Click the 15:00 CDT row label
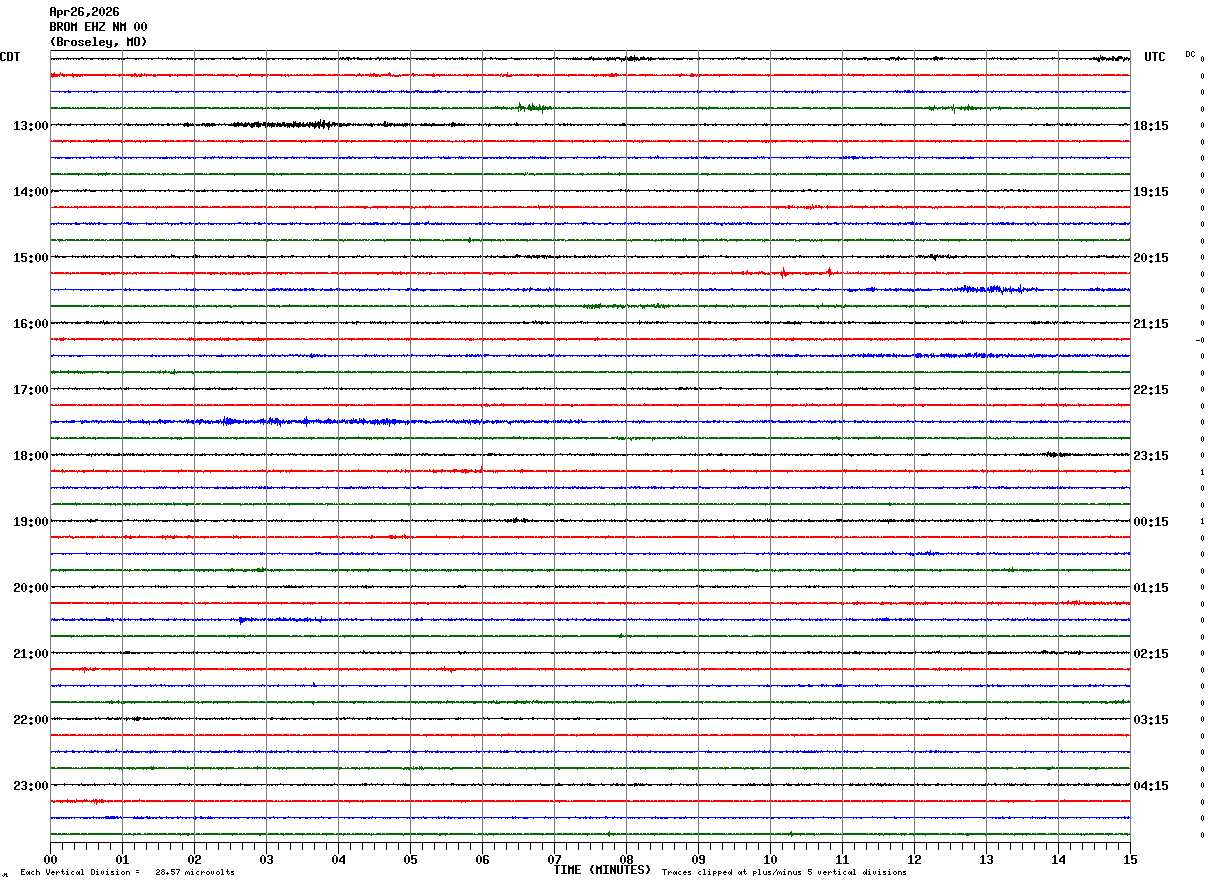The height and width of the screenshot is (886, 1210). [x=30, y=258]
